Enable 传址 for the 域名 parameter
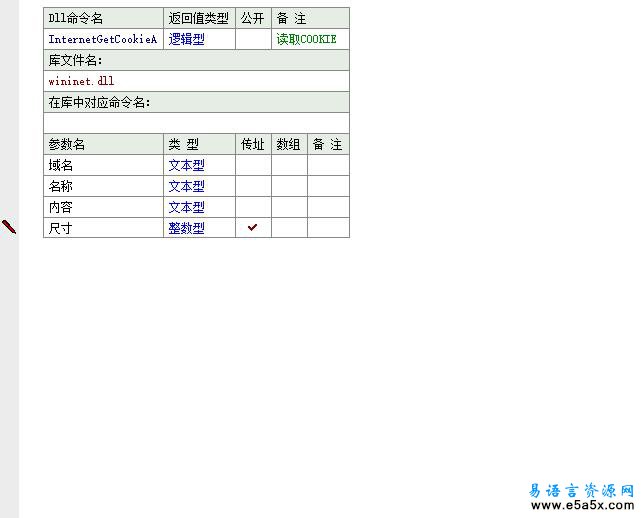The height and width of the screenshot is (518, 643). [253, 166]
